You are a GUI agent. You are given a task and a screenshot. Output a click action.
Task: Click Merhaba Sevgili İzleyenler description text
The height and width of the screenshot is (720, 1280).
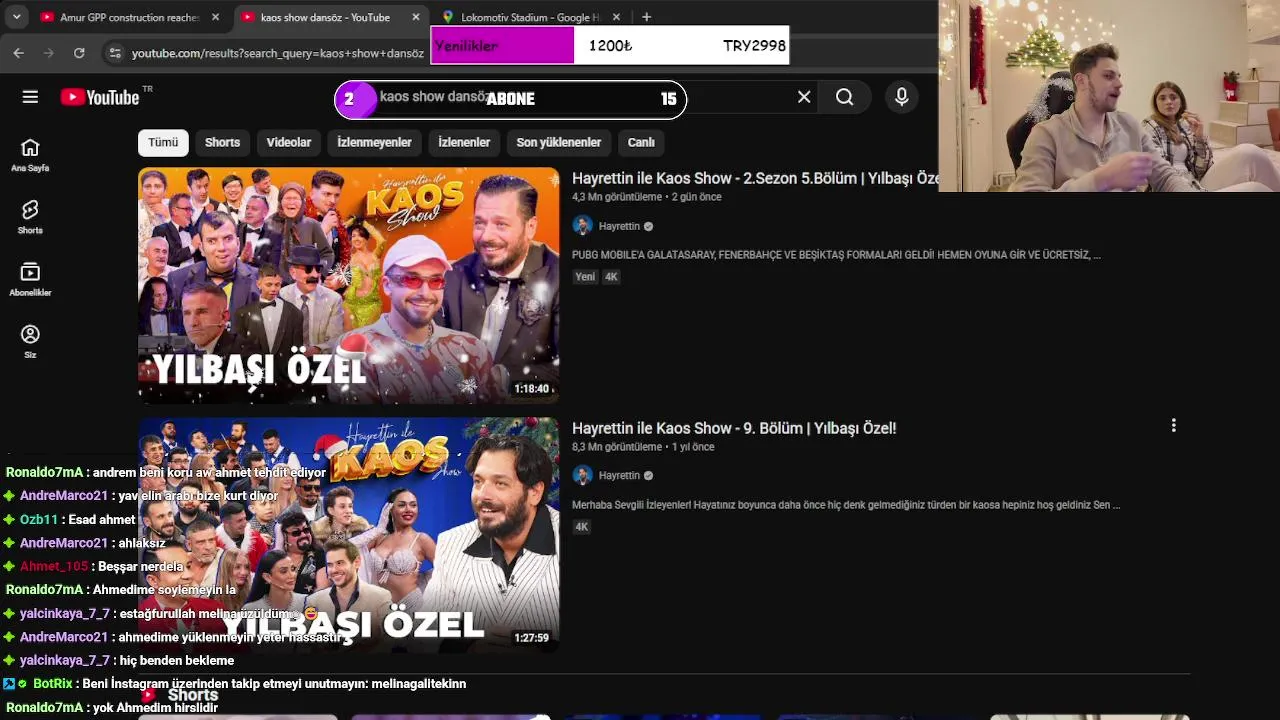[846, 505]
